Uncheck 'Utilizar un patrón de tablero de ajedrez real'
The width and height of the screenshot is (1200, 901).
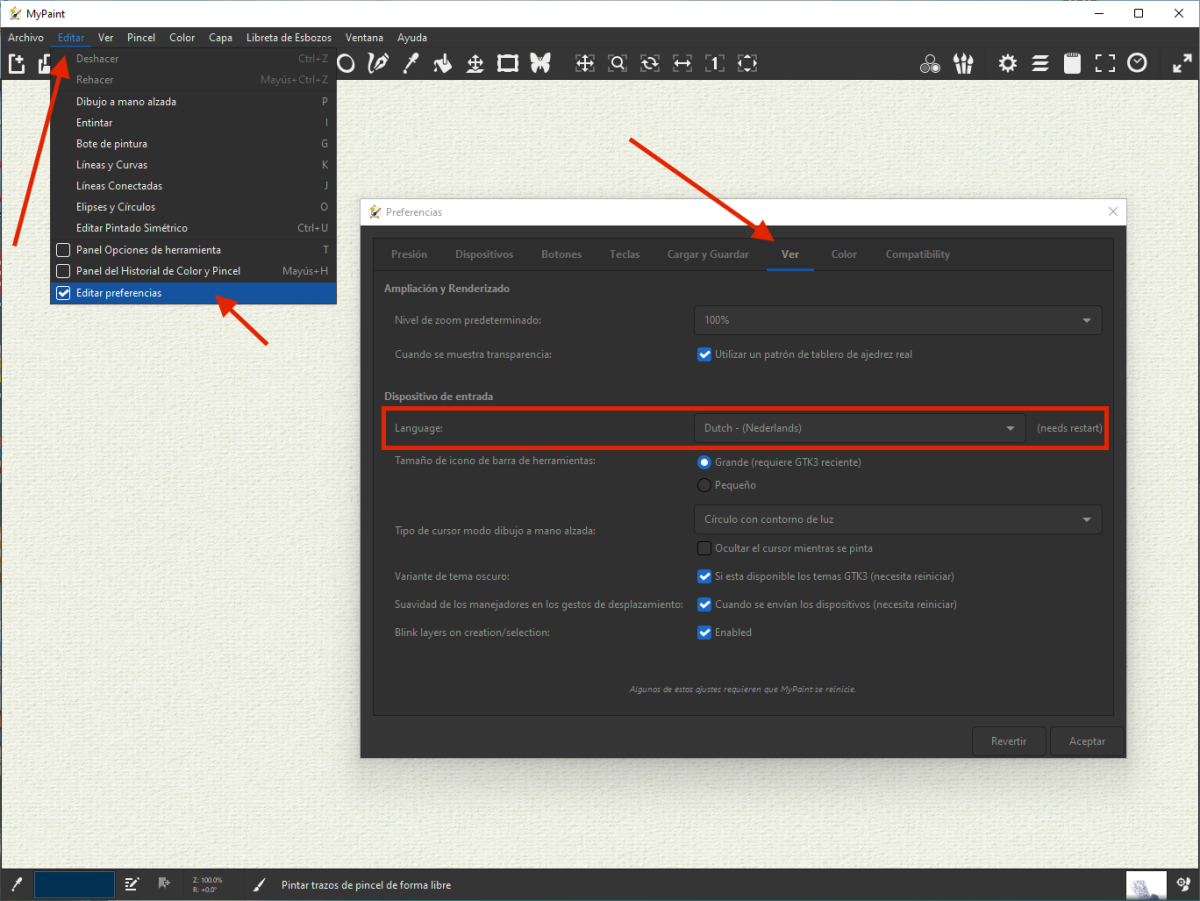704,354
